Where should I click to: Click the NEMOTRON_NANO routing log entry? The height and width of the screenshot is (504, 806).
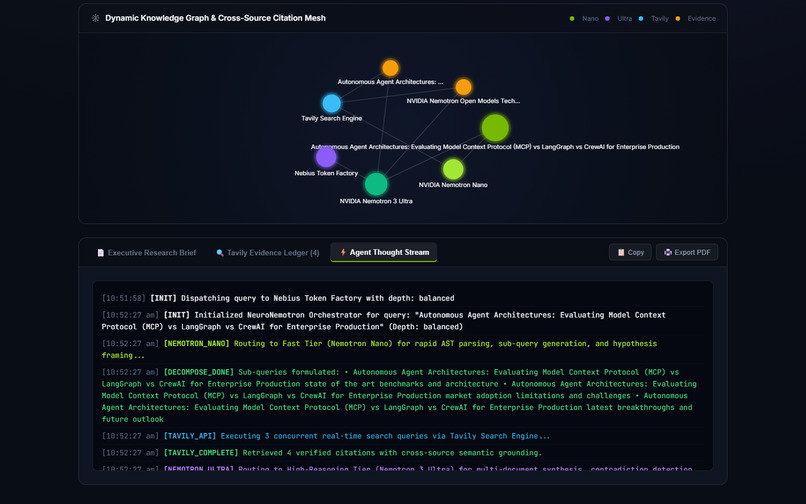(402, 350)
